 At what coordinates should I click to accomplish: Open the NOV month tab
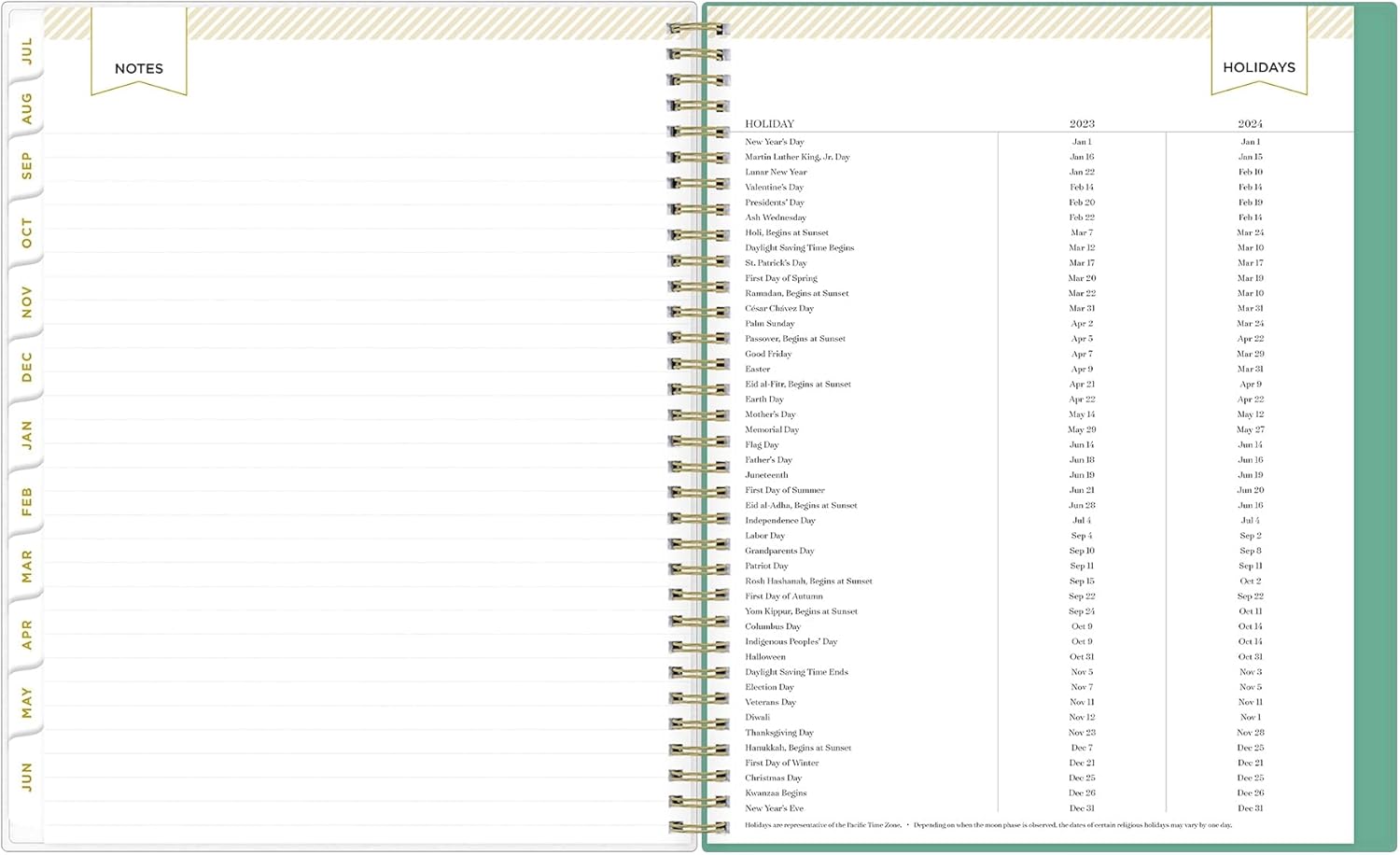26,301
